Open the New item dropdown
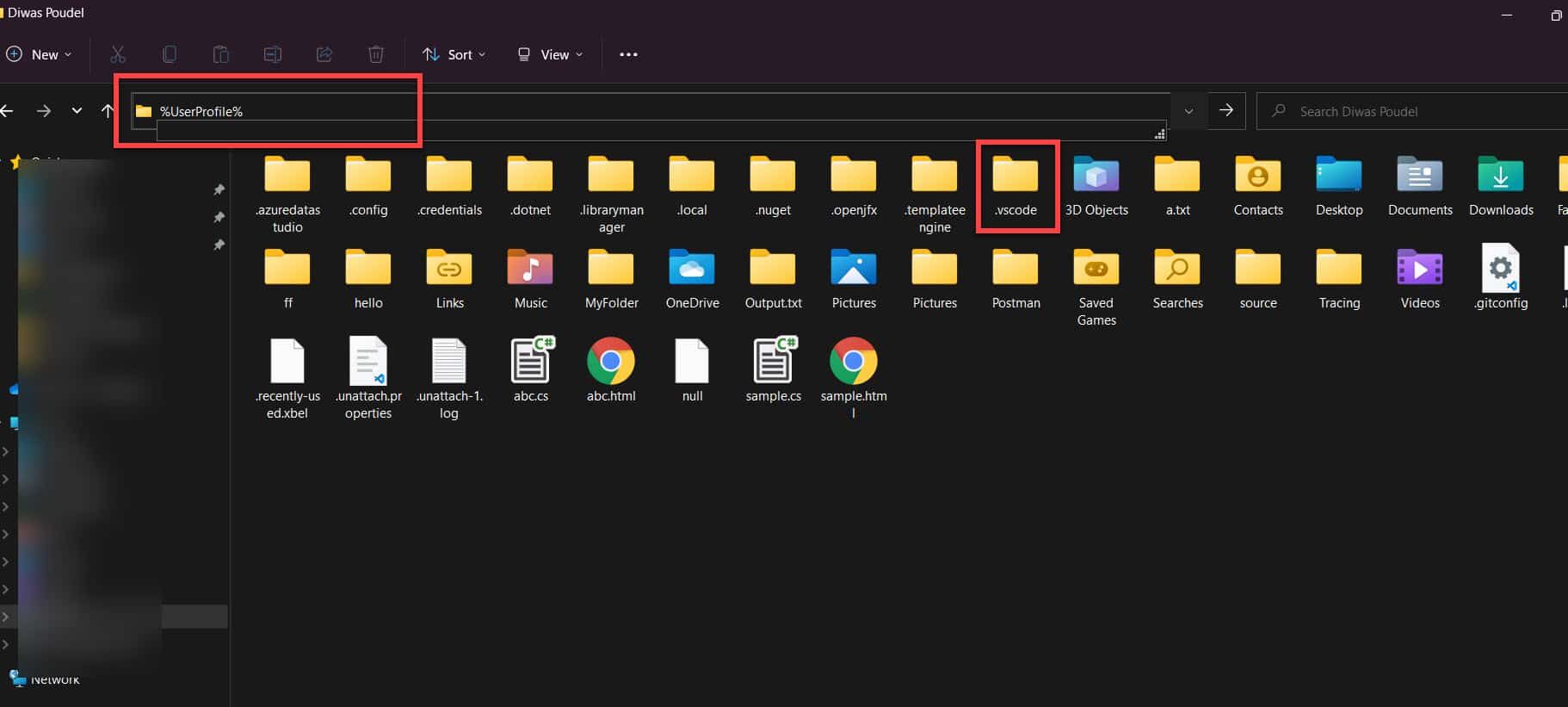 39,54
